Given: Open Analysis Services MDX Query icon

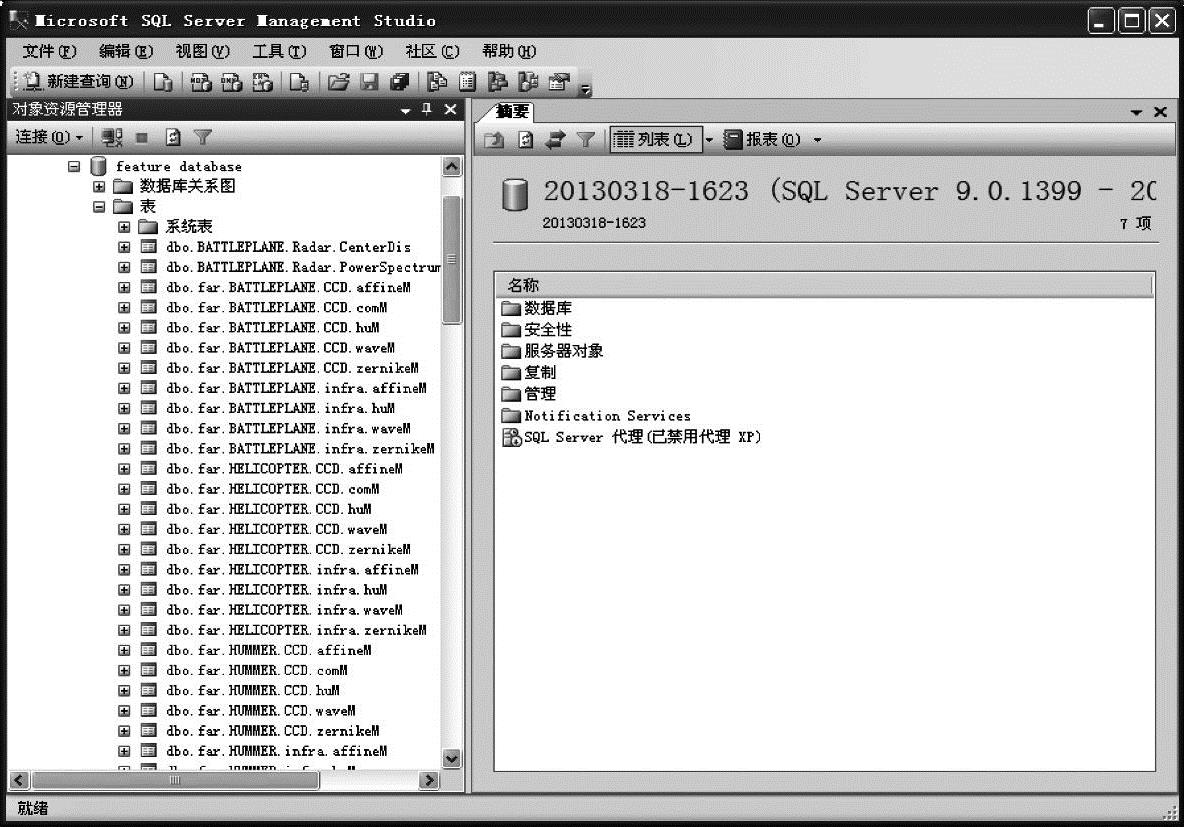Looking at the screenshot, I should click(x=200, y=82).
